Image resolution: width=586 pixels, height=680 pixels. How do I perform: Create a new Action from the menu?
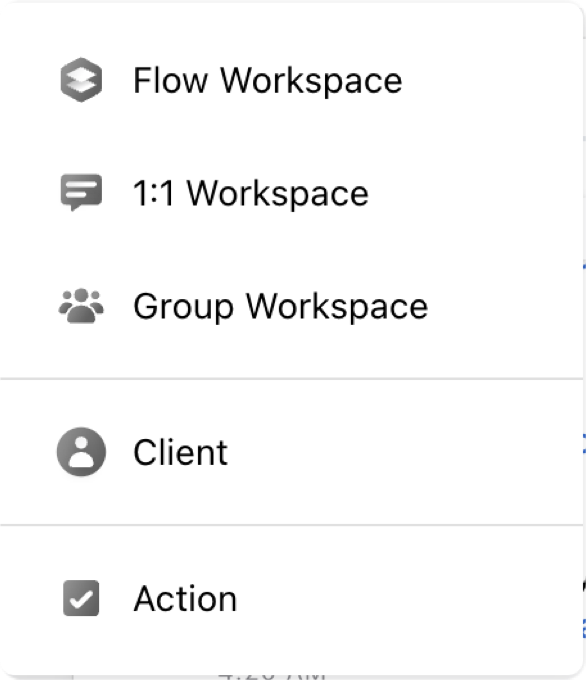coord(291,598)
